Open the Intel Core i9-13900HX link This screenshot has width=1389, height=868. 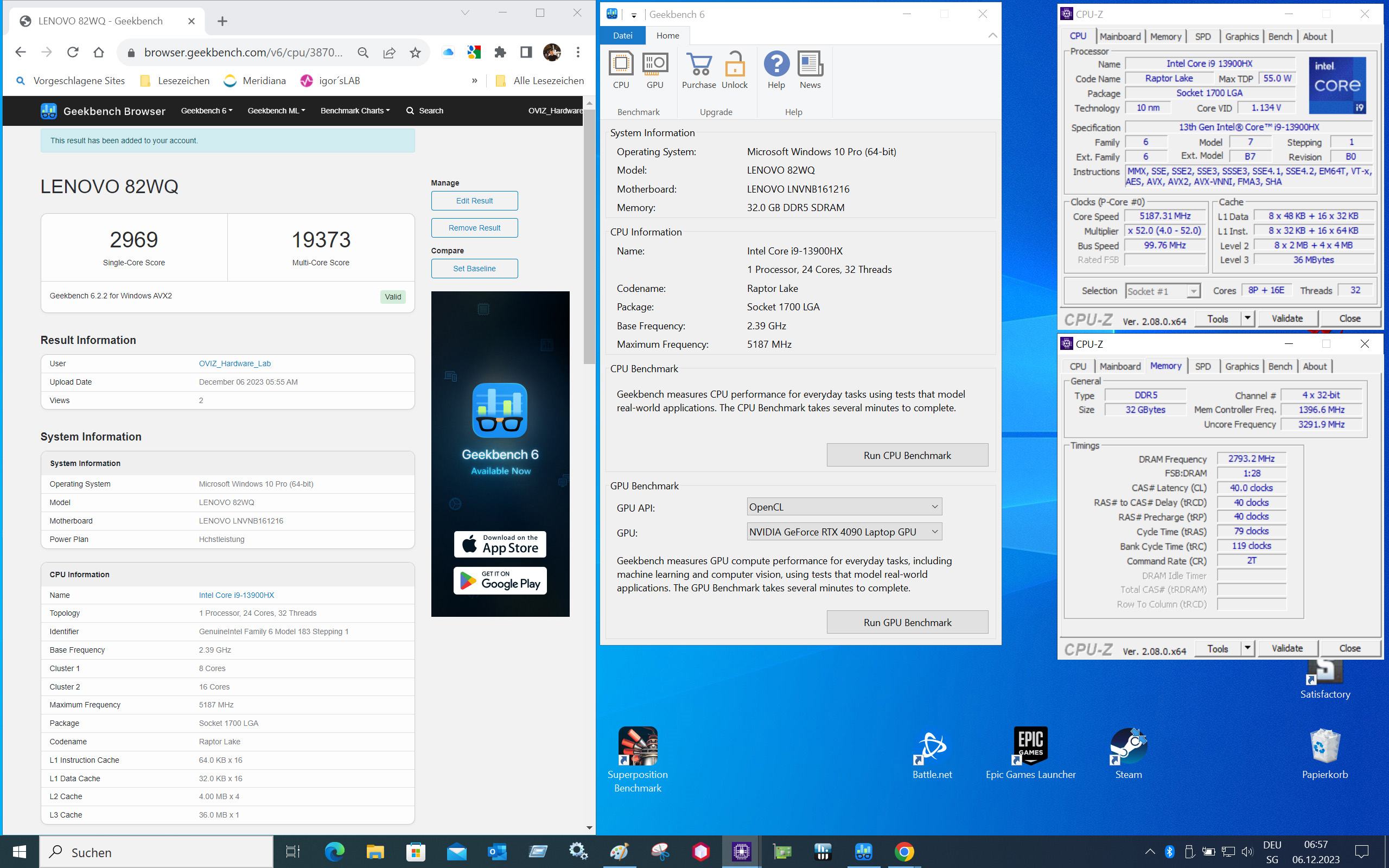tap(237, 595)
